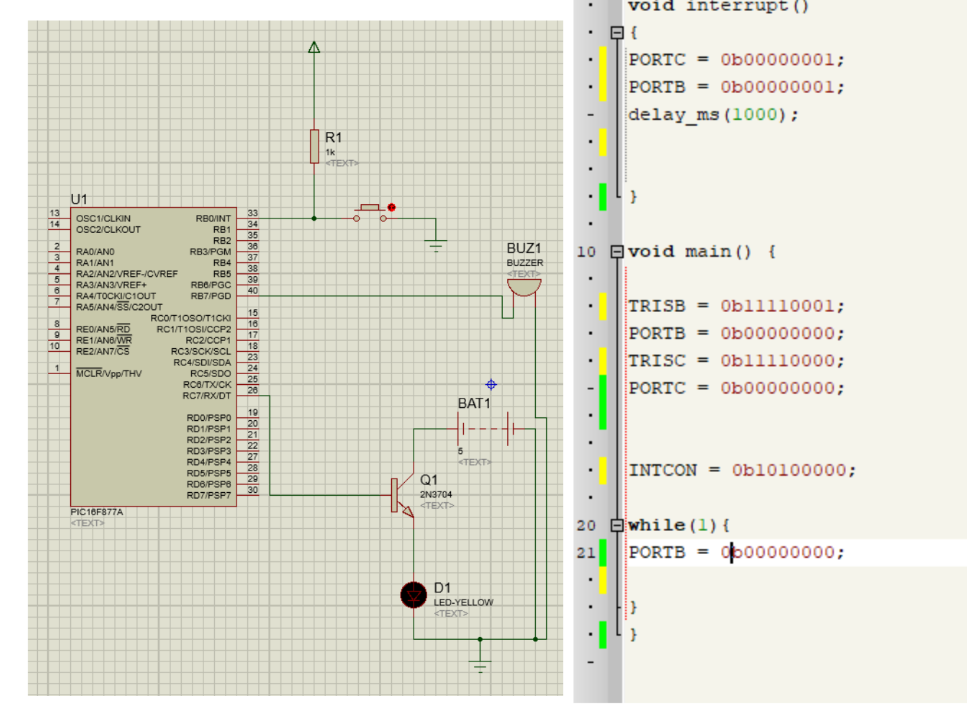Image resolution: width=967 pixels, height=712 pixels.
Task: Select the BUZ1 buzzer component
Action: (524, 288)
